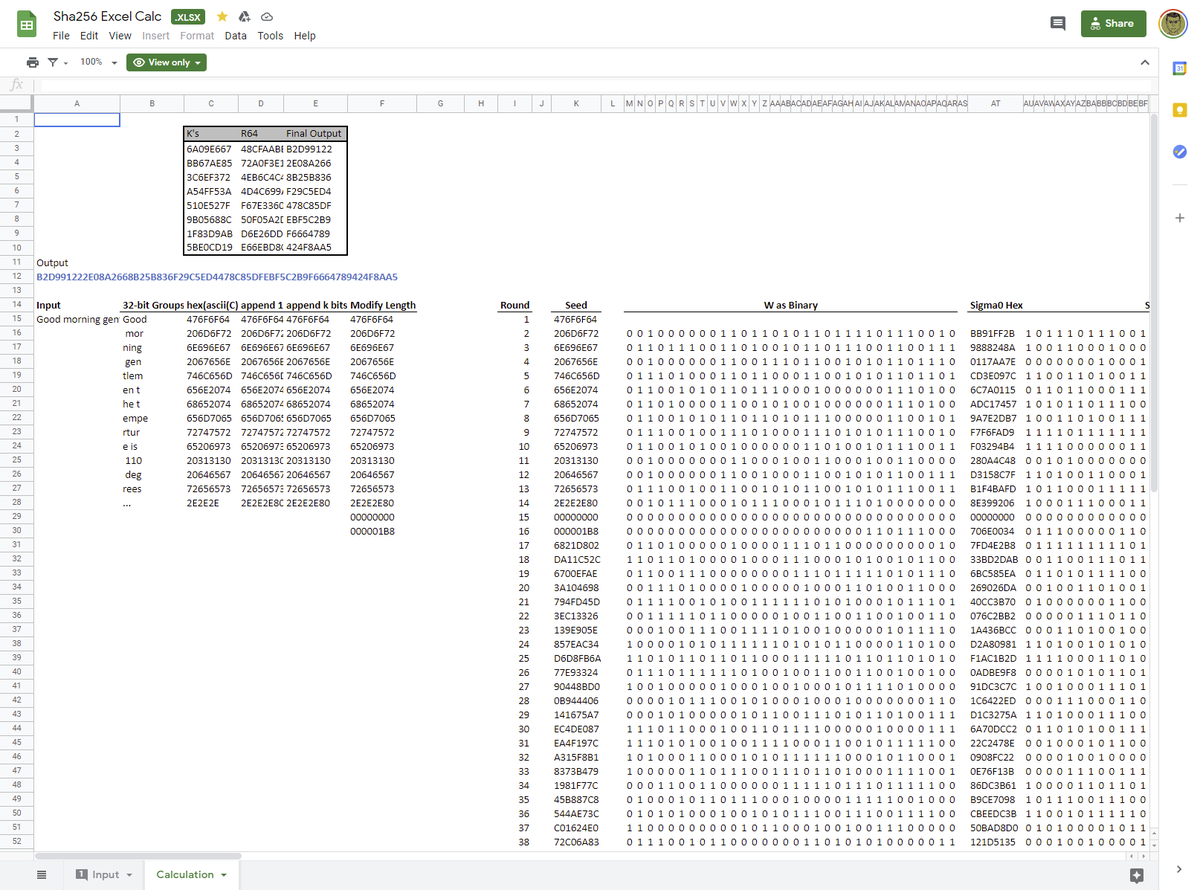The image size is (1200, 890).
Task: Star the Sha256 Excel Calc document
Action: tap(222, 17)
